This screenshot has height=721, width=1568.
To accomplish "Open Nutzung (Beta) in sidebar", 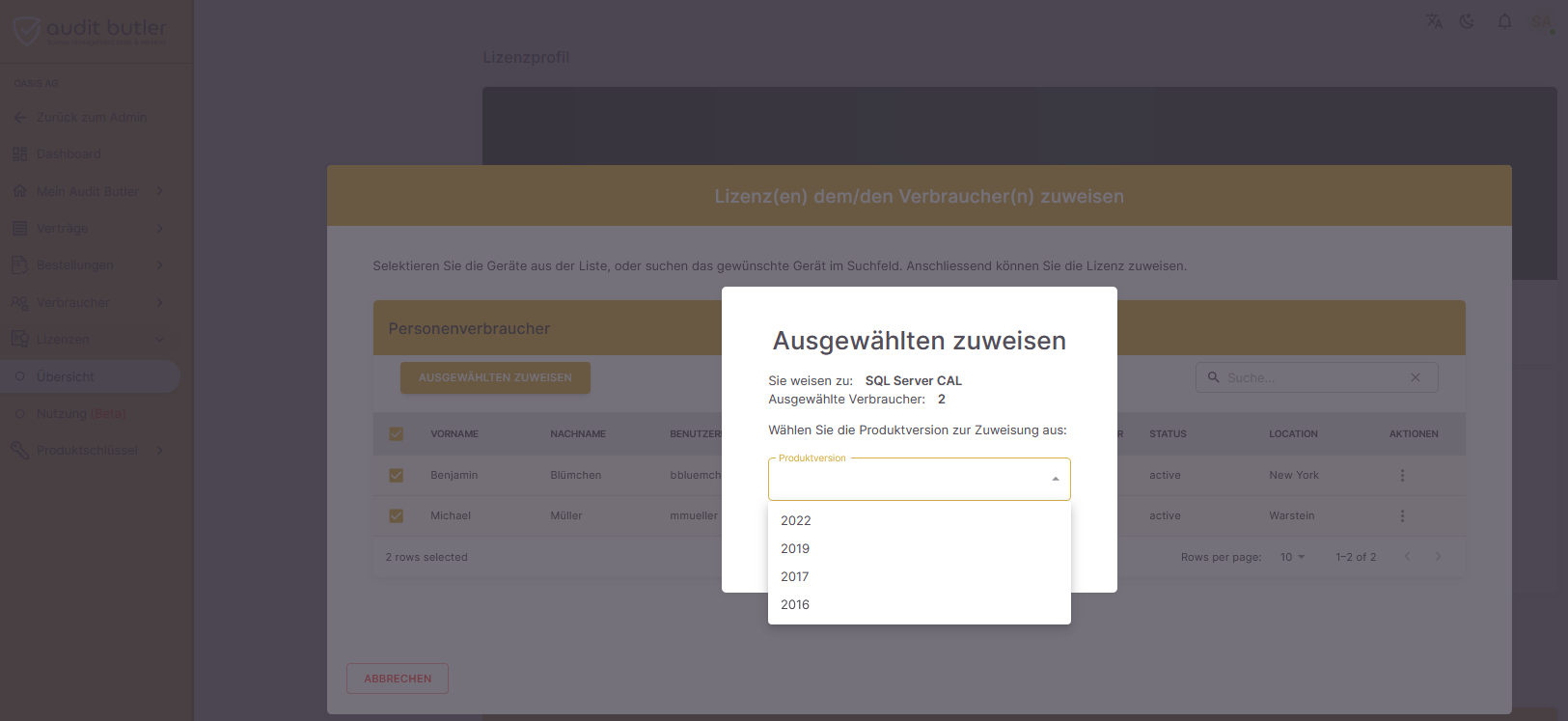I will [90, 414].
